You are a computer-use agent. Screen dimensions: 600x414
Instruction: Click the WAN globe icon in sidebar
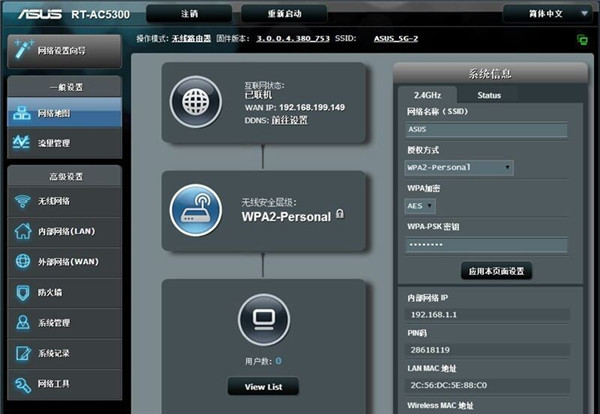(23, 261)
